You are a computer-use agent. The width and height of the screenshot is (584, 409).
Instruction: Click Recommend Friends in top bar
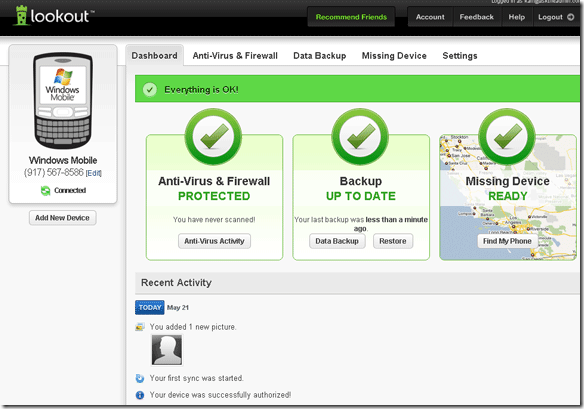(351, 17)
